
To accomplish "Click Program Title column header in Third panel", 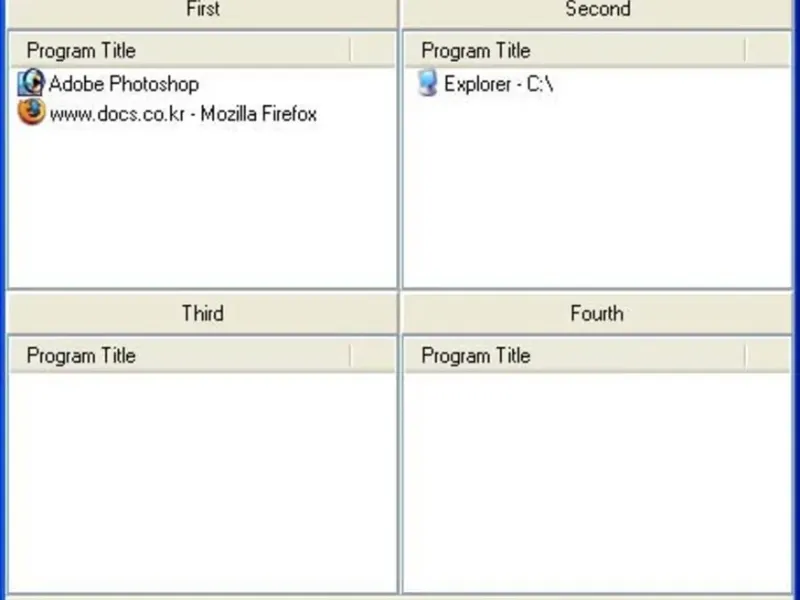I will 180,355.
